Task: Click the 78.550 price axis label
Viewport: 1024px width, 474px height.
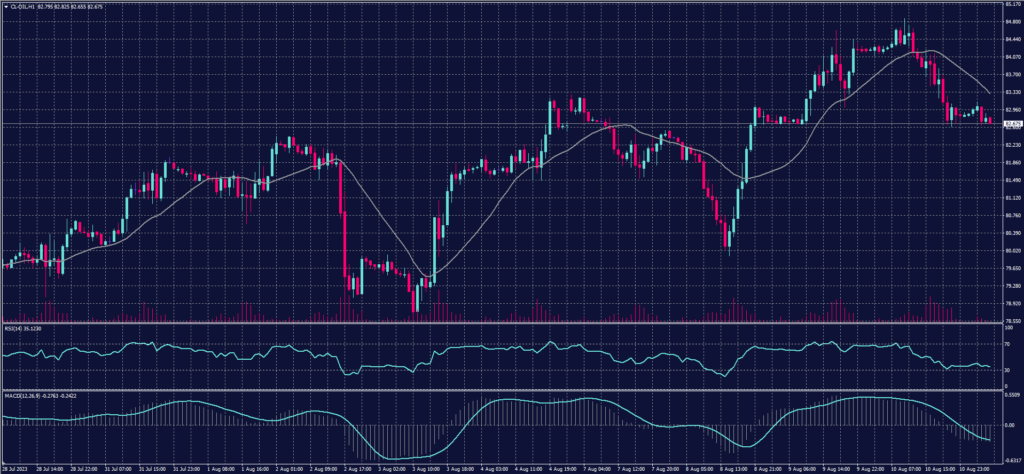Action: (x=1009, y=321)
